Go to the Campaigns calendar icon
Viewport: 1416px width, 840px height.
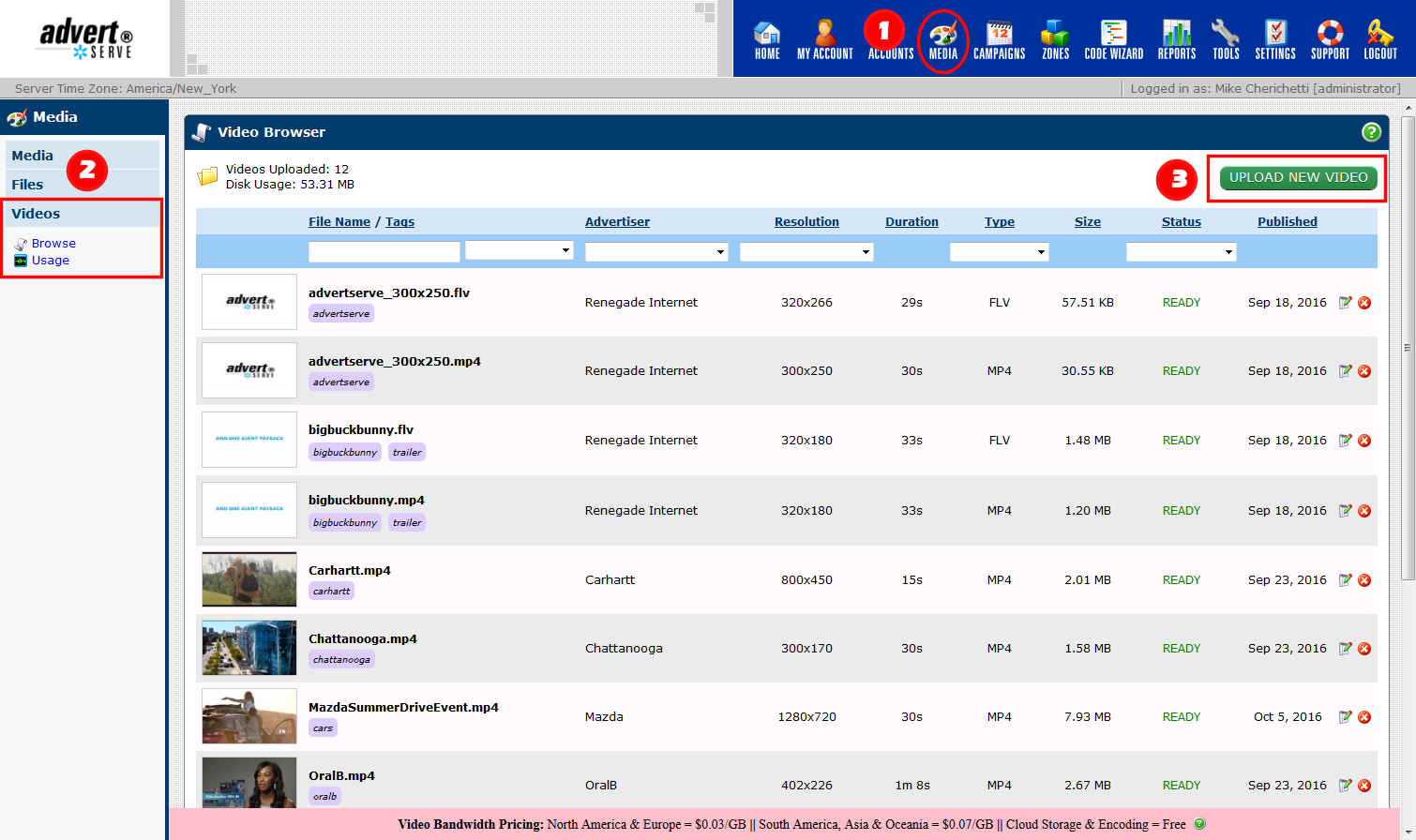pos(1000,40)
